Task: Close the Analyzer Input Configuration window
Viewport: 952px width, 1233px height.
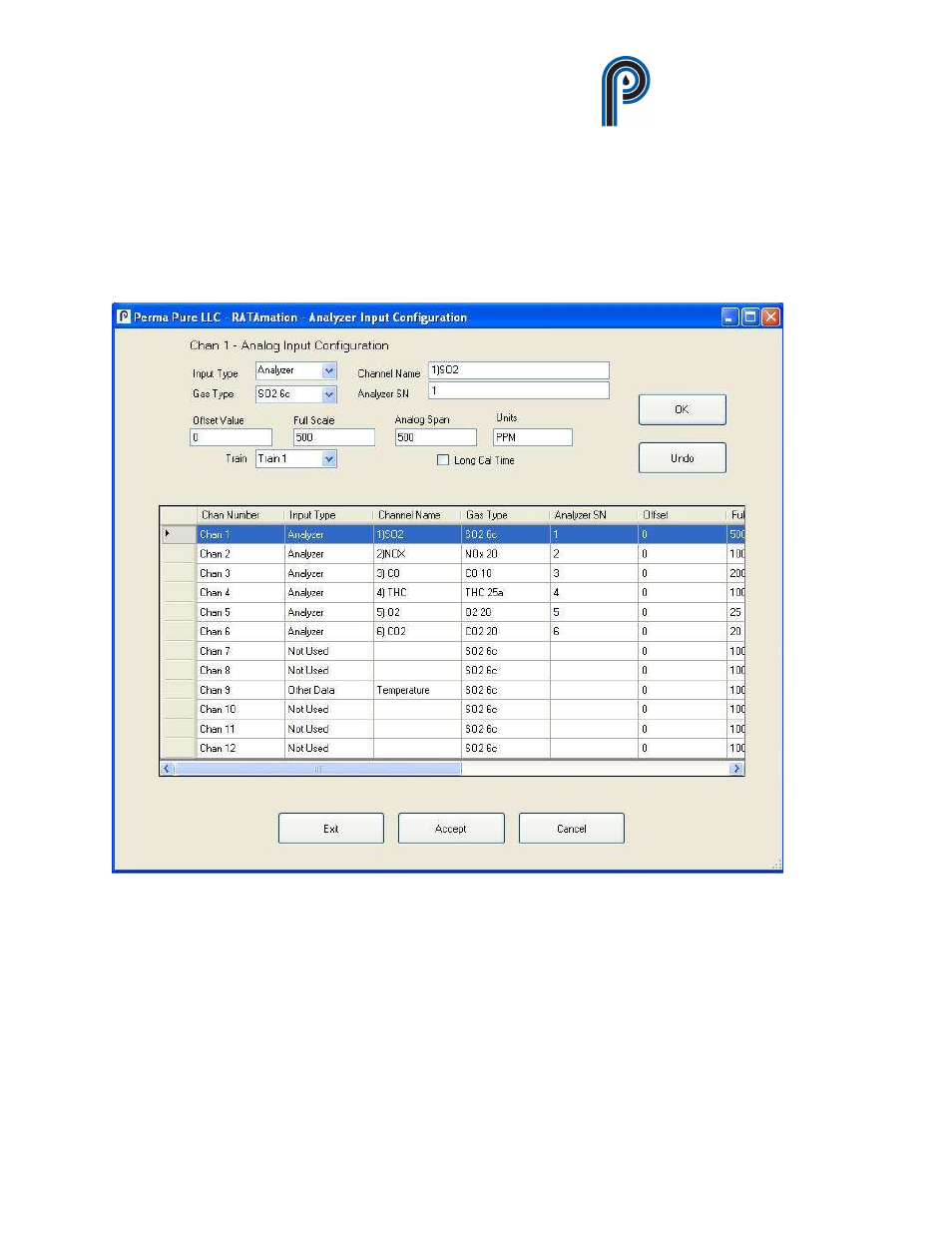Action: [x=770, y=316]
